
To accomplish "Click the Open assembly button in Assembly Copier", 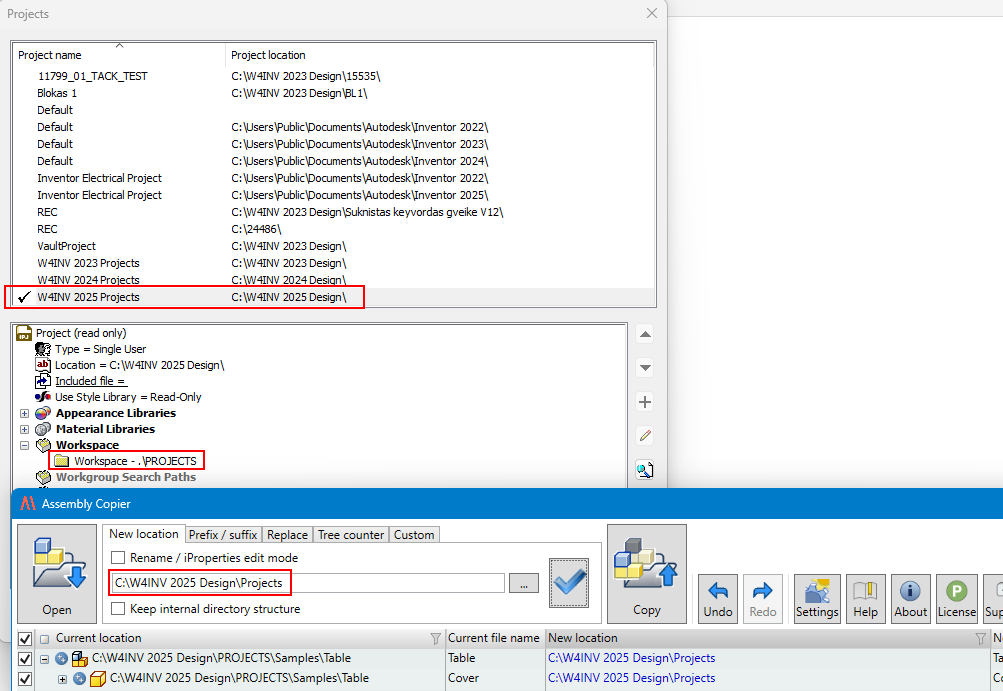I will tap(57, 574).
